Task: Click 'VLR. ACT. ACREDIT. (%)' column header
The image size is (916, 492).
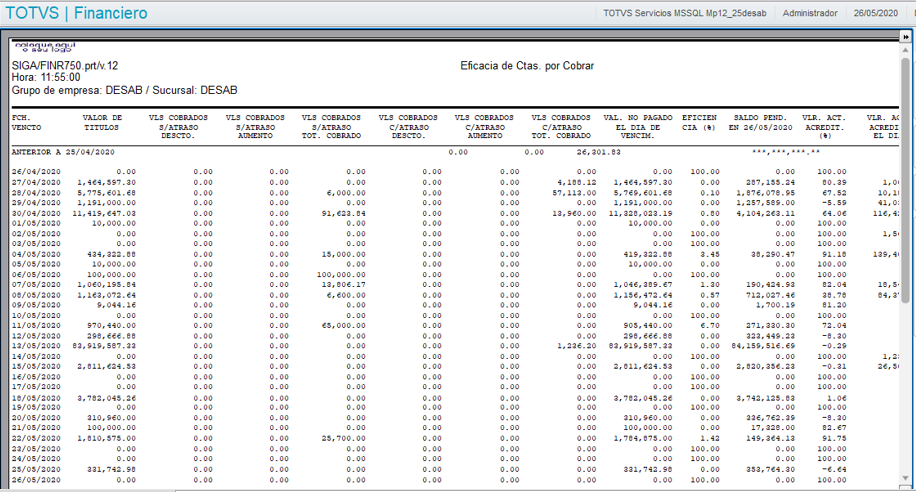Action: (824, 127)
